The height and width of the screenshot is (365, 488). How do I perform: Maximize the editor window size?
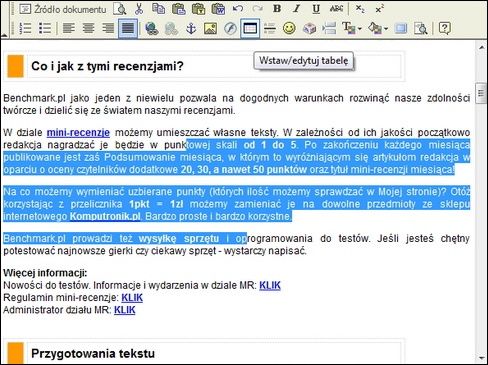[x=400, y=28]
